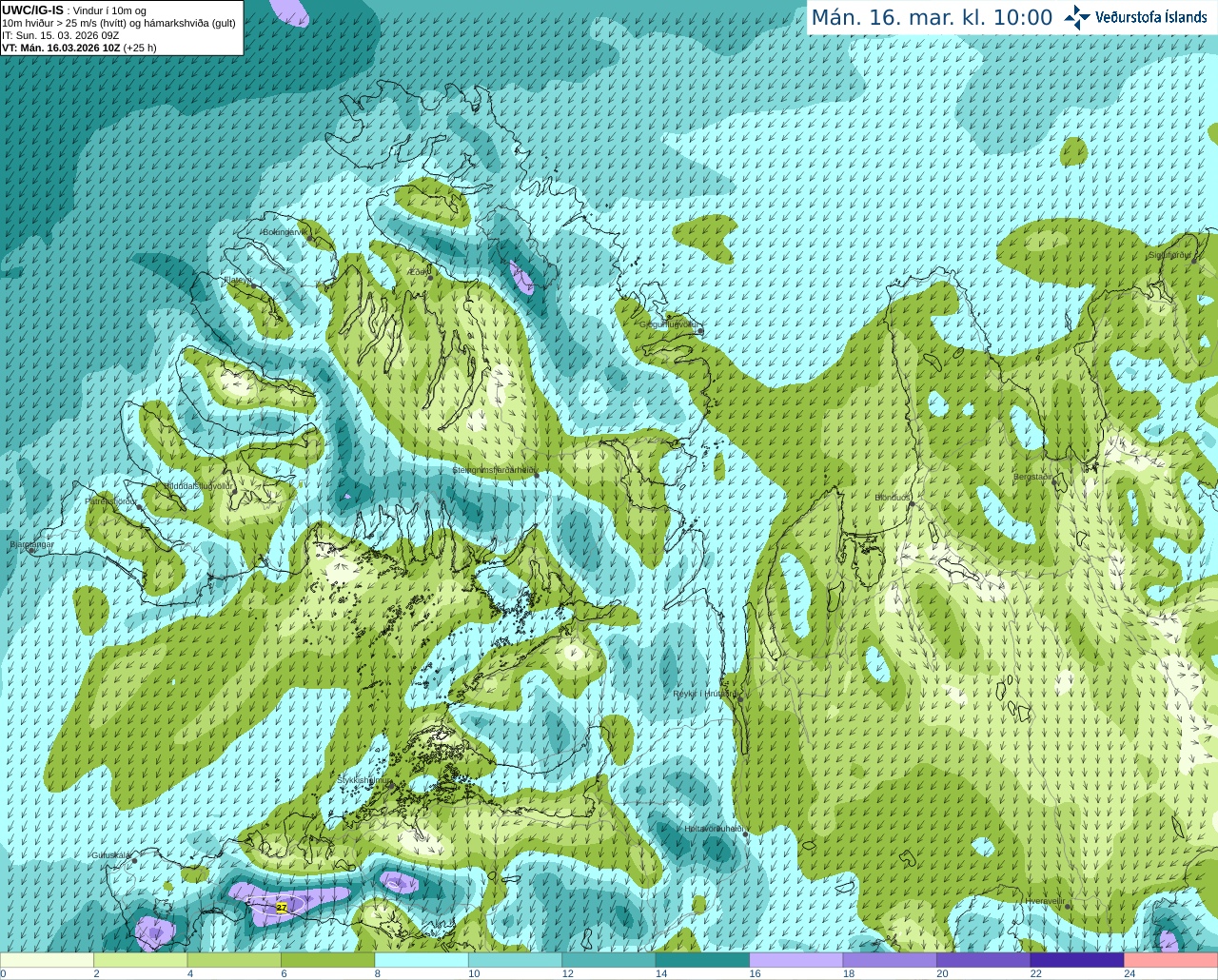Select the 10–12 m/s turquoise legend swatch
The image size is (1218, 980).
click(515, 960)
